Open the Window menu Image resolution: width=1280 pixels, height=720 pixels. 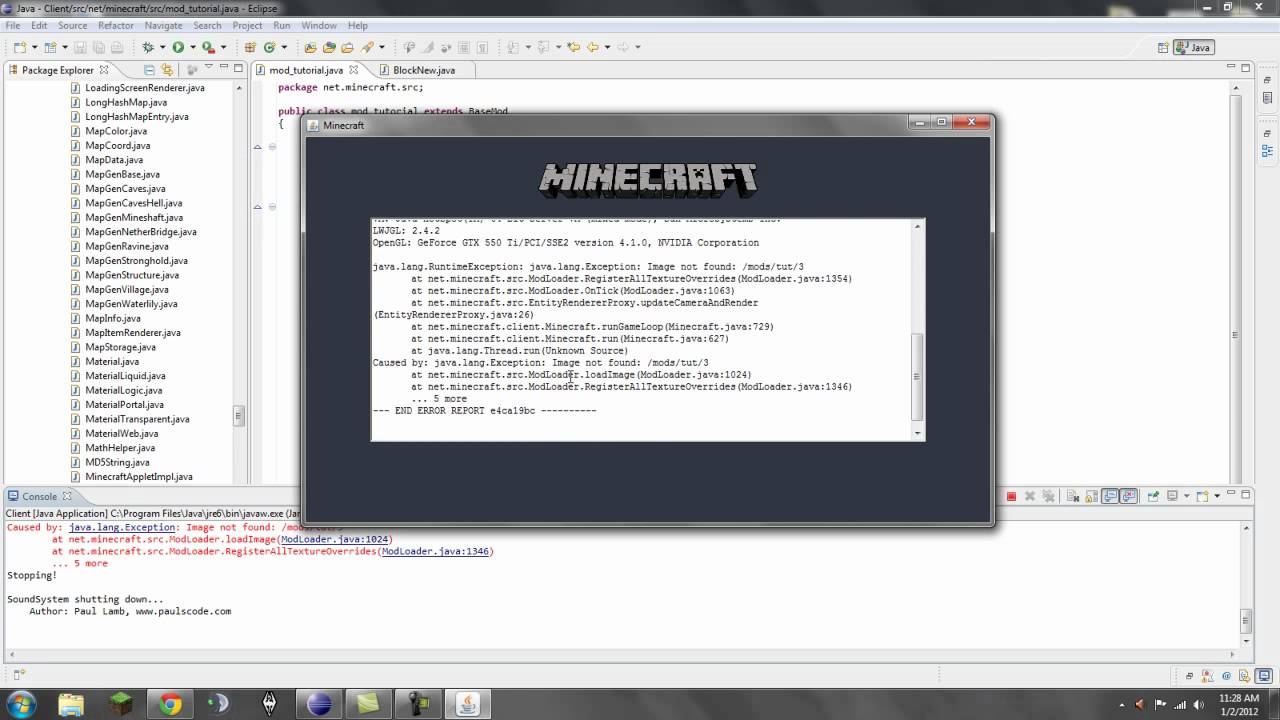(319, 25)
